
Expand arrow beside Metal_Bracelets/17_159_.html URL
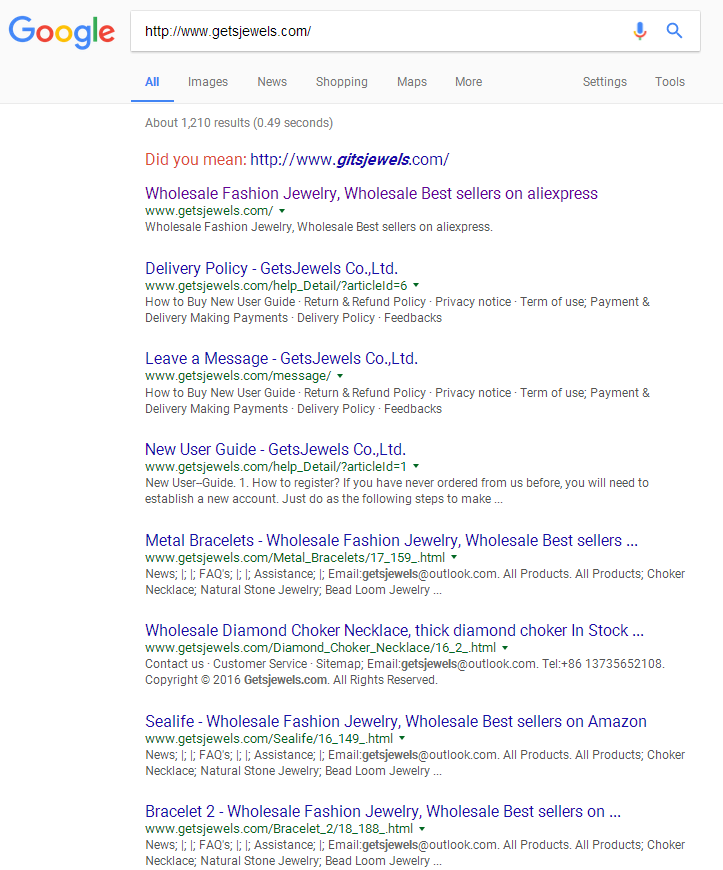pyautogui.click(x=454, y=557)
